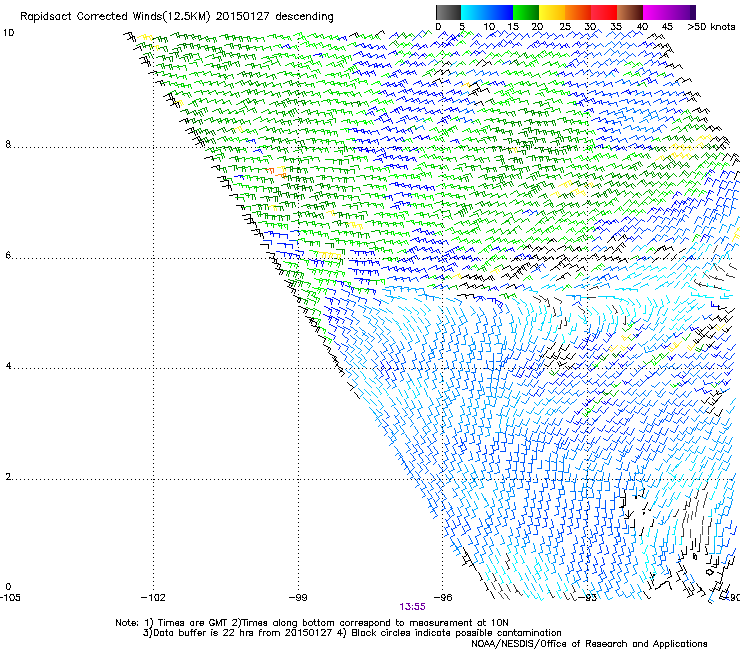Click the yellow 20-25 knots legend swatch
The image size is (740, 650).
tap(552, 12)
